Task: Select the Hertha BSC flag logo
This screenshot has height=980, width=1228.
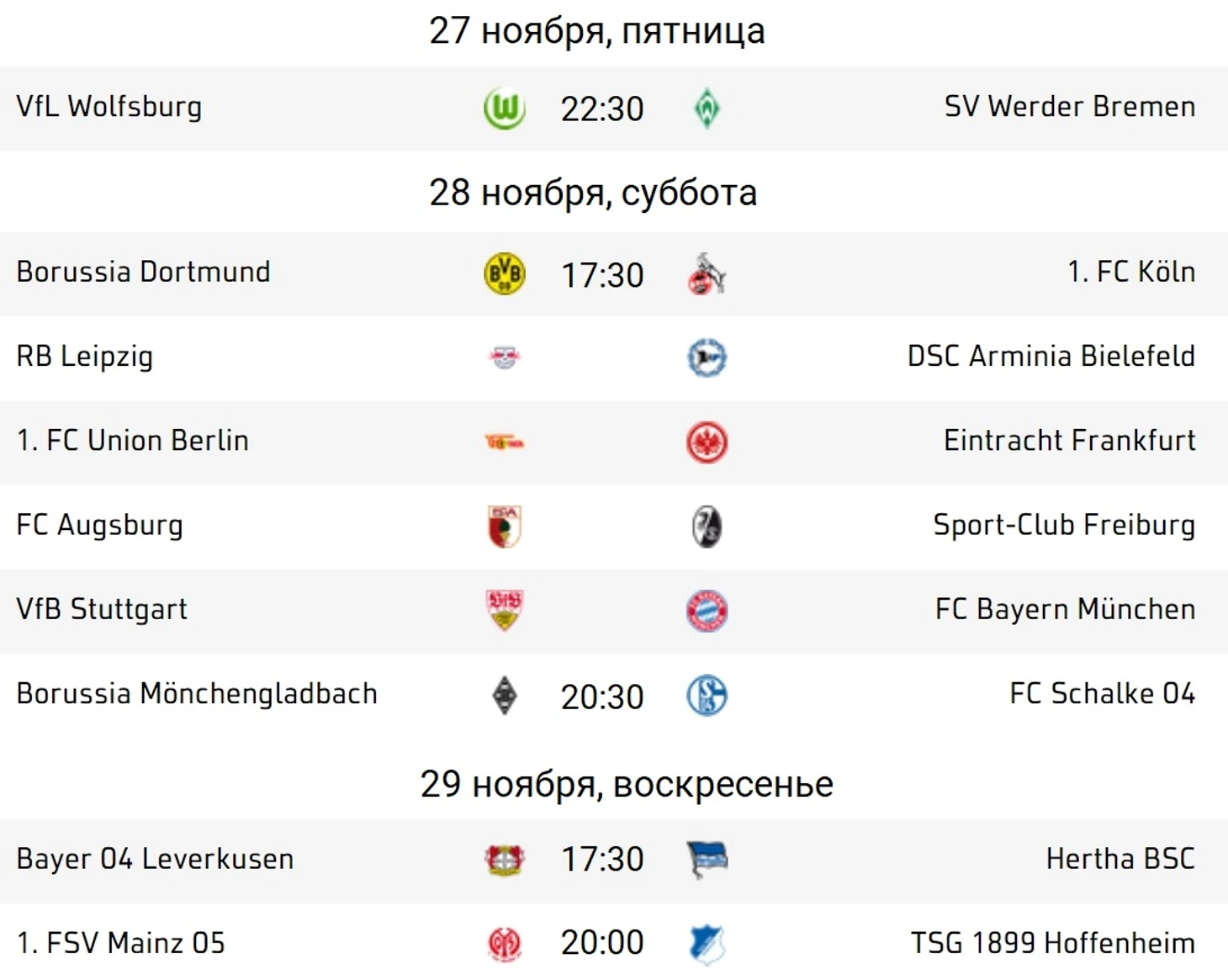Action: pyautogui.click(x=707, y=860)
